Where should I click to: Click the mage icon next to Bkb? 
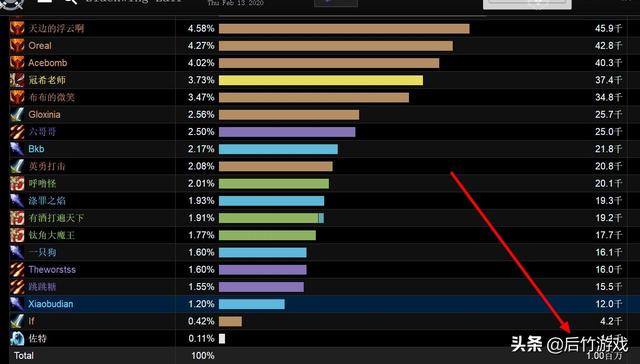17,149
